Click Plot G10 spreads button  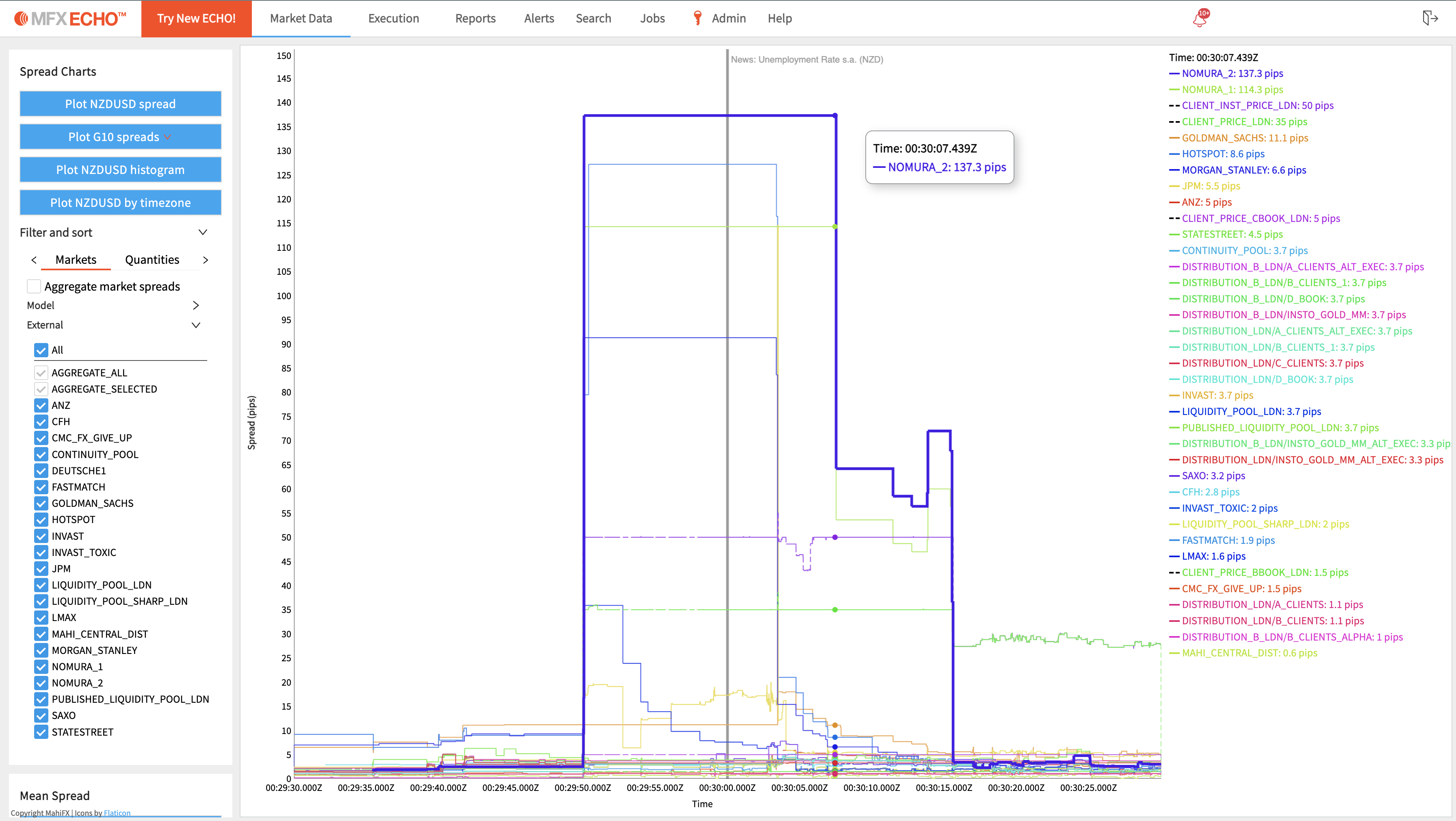pyautogui.click(x=120, y=137)
